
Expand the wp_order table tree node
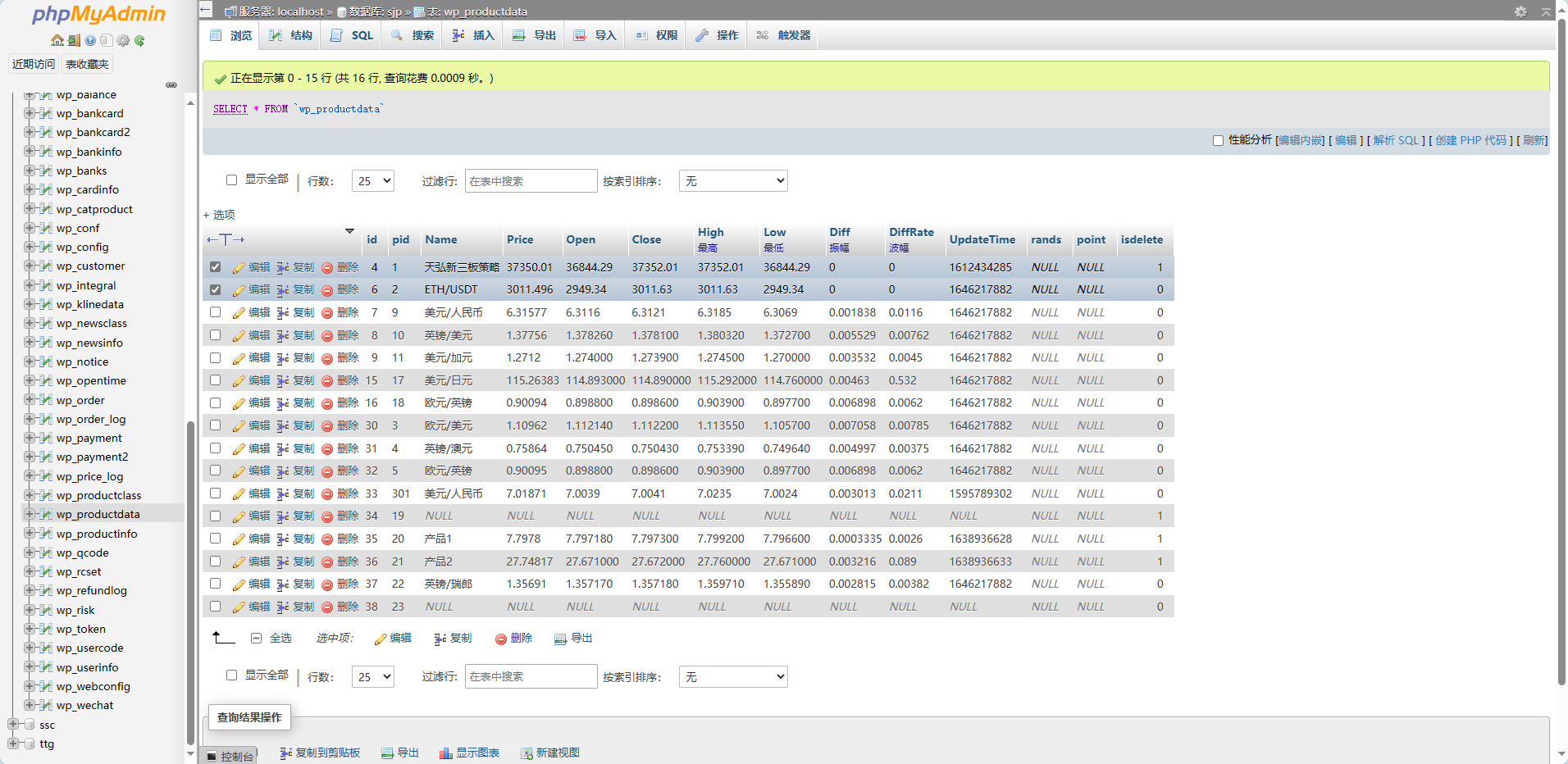(x=30, y=400)
